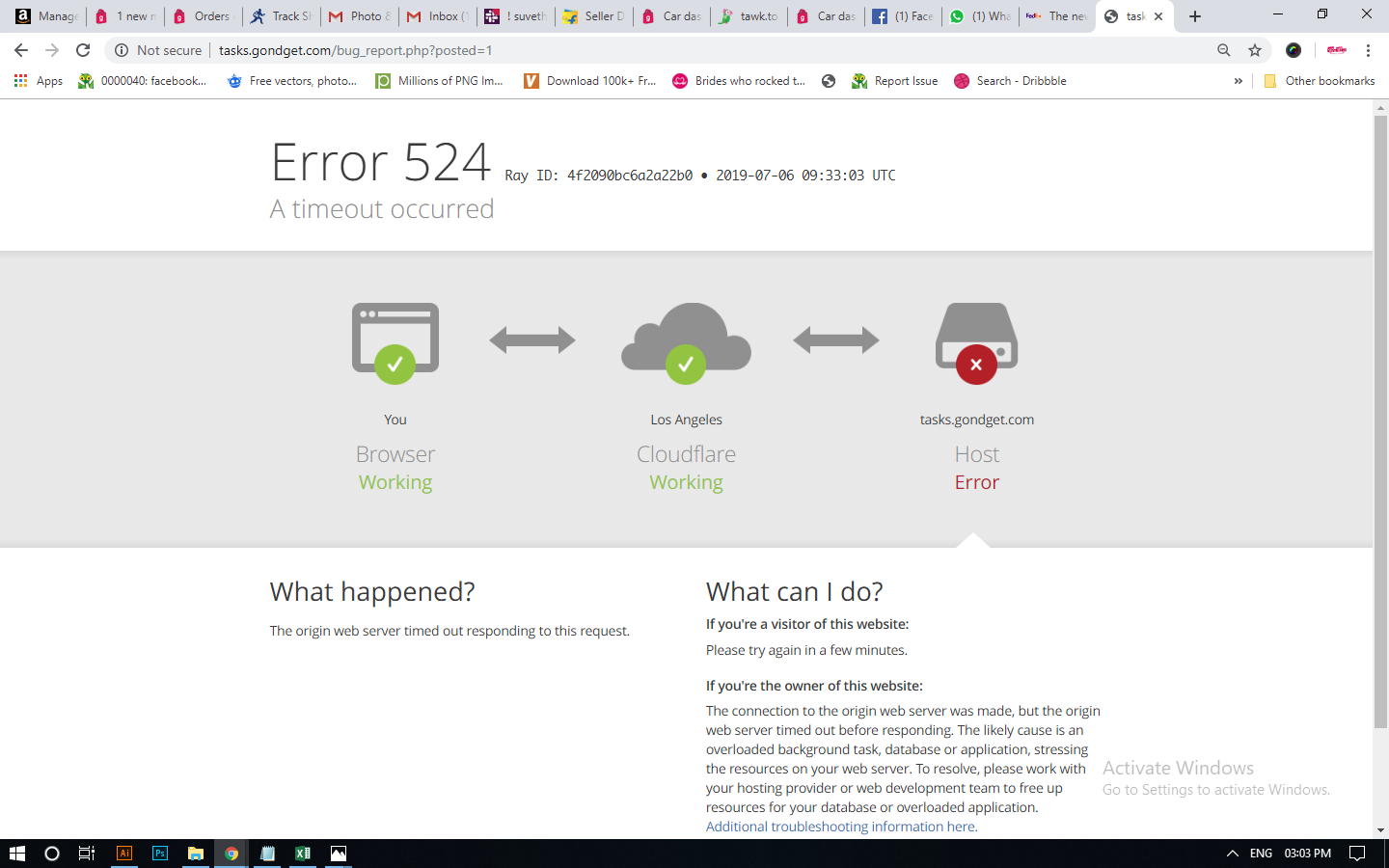Close the current tasks.gondget tab
The height and width of the screenshot is (868, 1389).
point(1158,16)
